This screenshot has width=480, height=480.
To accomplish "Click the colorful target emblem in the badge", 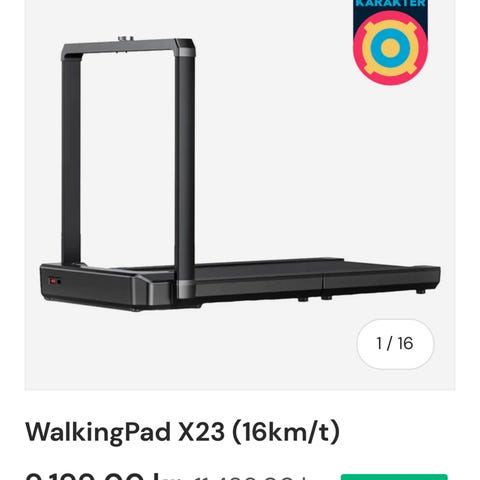I will (390, 48).
